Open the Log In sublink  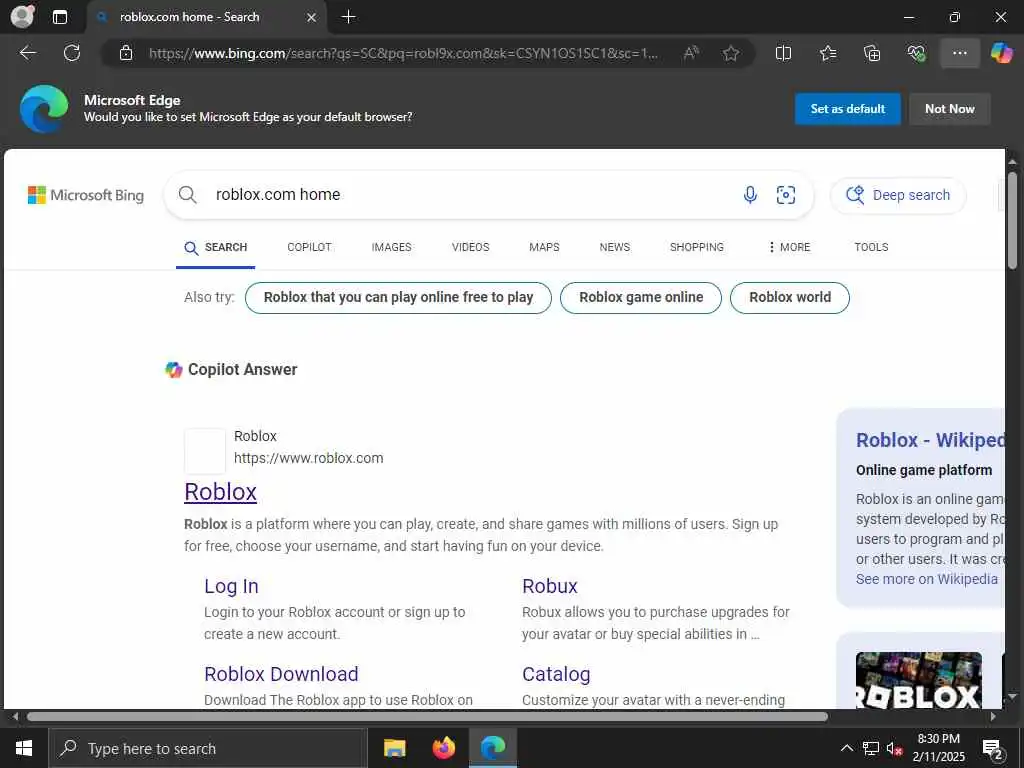tap(231, 586)
